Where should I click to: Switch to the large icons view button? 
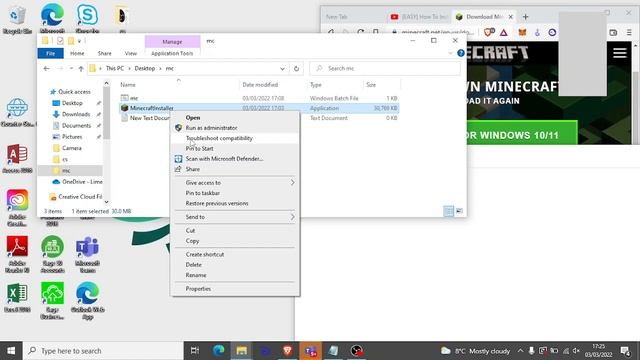[459, 211]
